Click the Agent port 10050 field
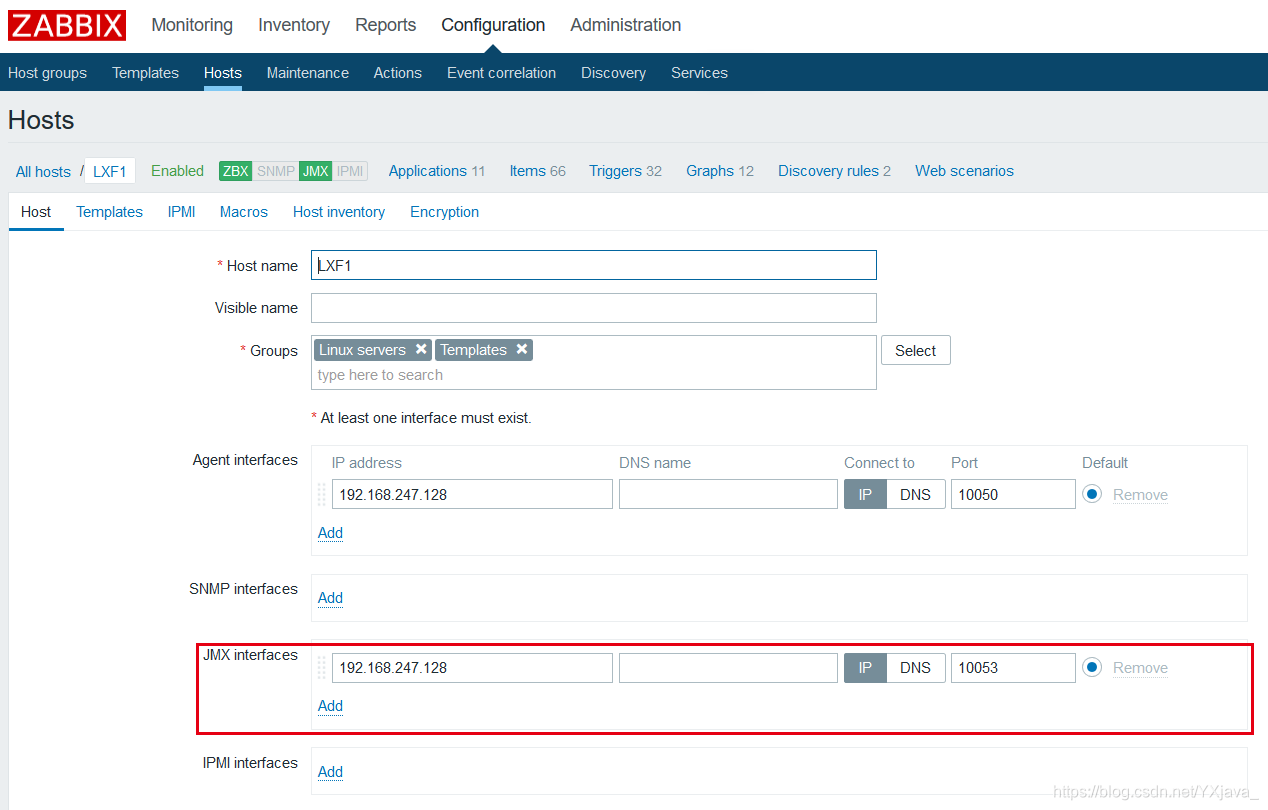Screen dimensions: 1268x810 click(1013, 494)
